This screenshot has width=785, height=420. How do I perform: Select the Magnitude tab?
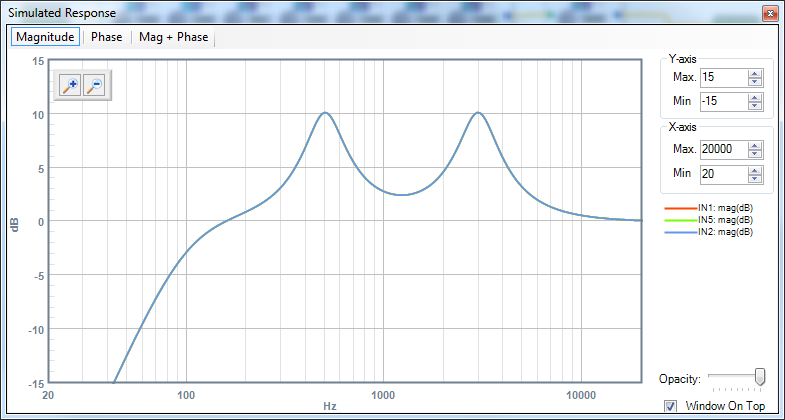coord(45,37)
